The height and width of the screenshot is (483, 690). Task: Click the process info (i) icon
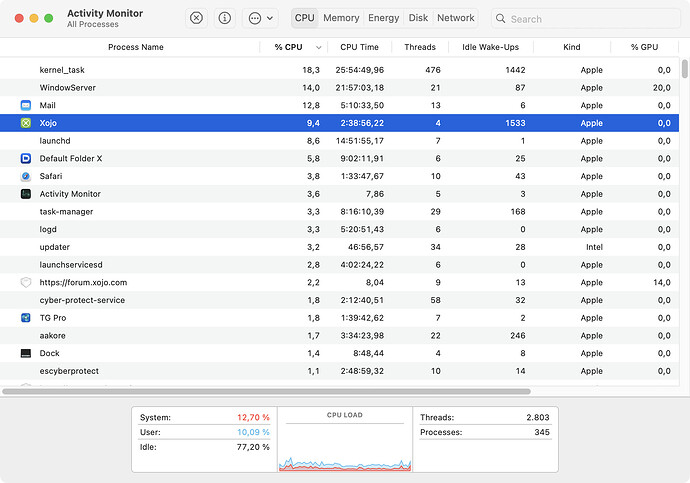tap(224, 18)
